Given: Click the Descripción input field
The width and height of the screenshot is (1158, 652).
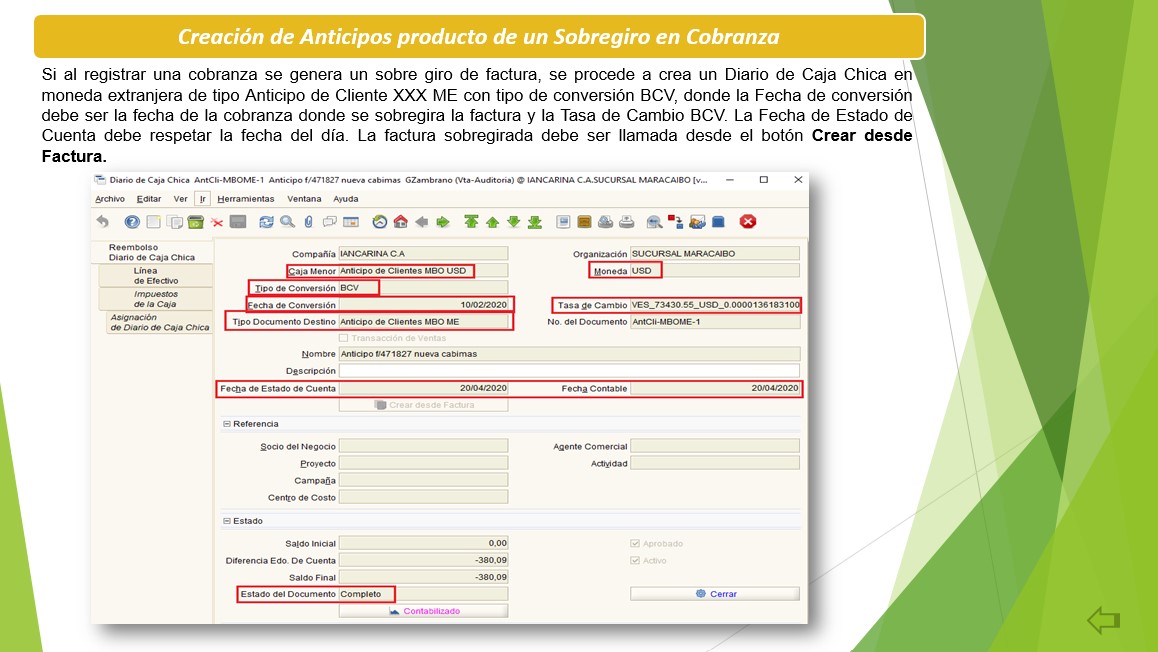Looking at the screenshot, I should click(569, 371).
